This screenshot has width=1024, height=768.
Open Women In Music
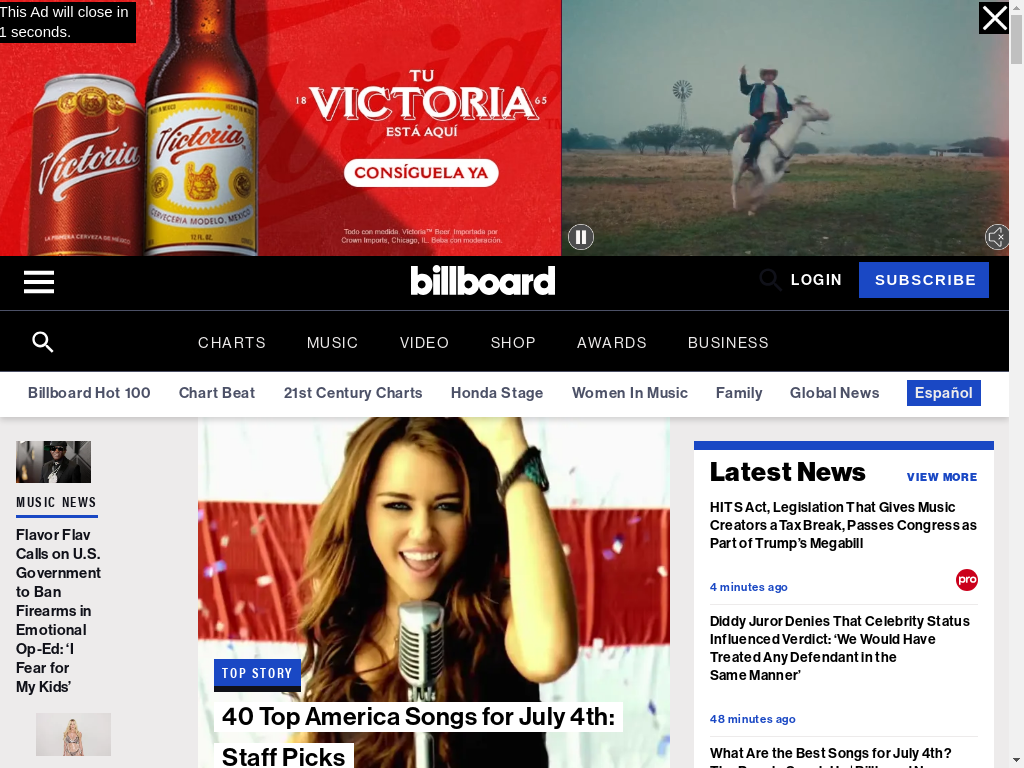630,393
